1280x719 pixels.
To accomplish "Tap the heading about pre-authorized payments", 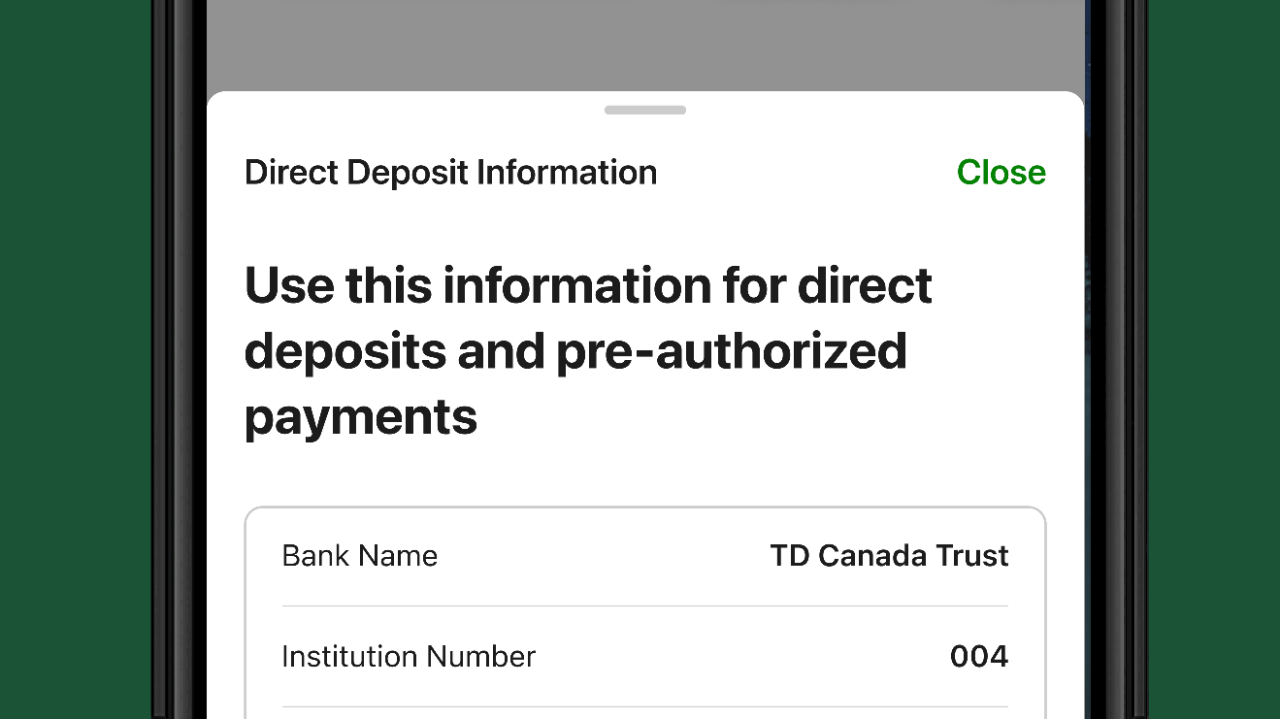I will (x=588, y=350).
